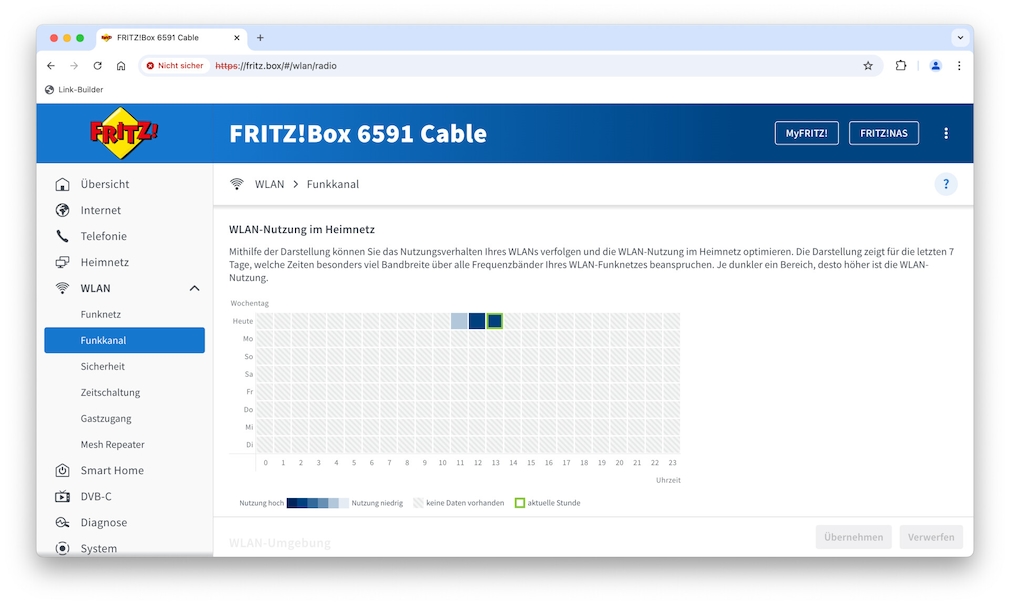
Task: Select the Telefonie phone icon
Action: coord(62,236)
